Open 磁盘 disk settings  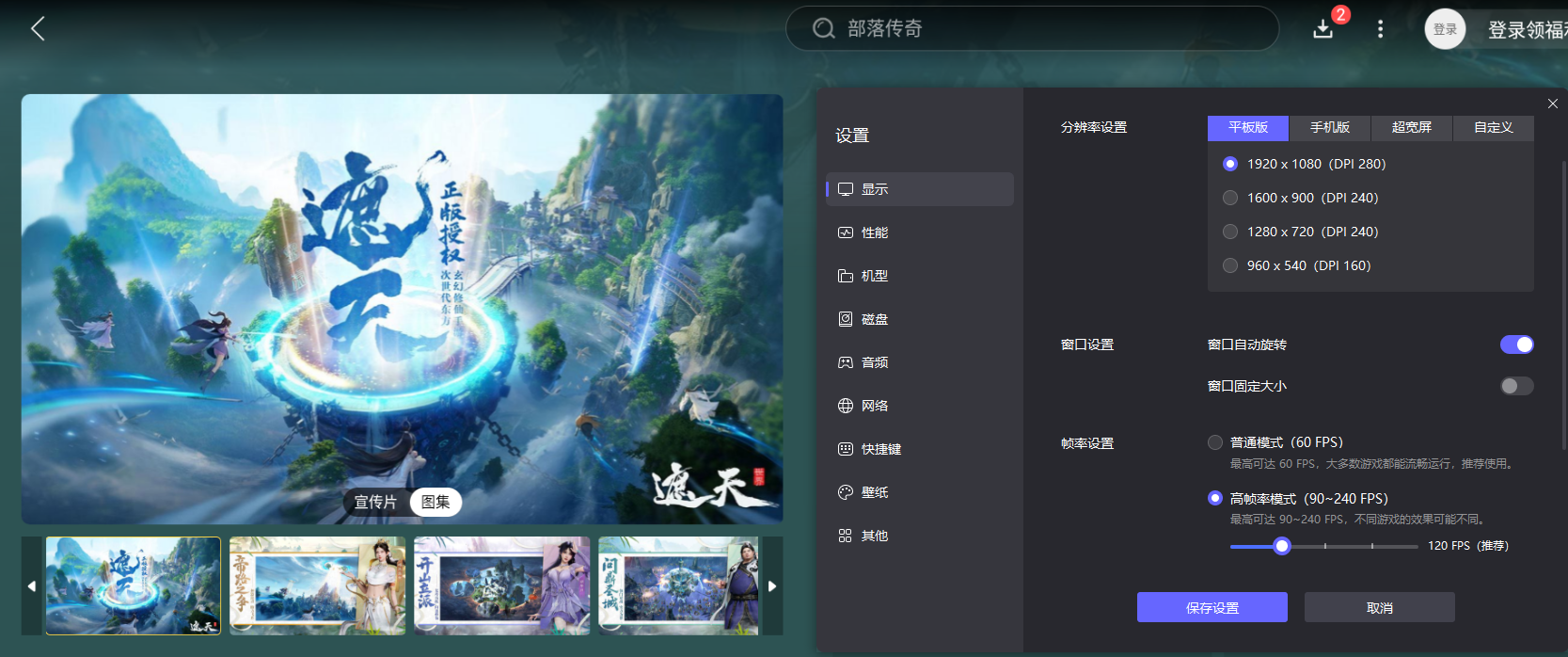coord(920,319)
